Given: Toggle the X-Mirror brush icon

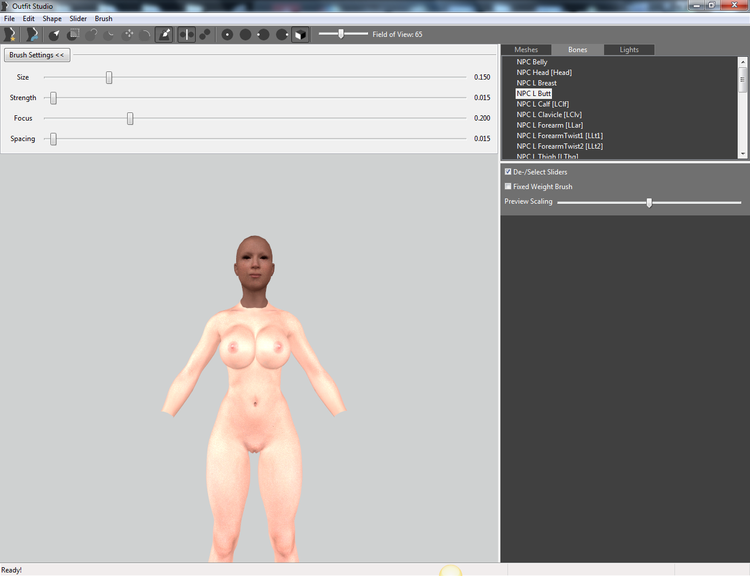Looking at the screenshot, I should (x=187, y=34).
